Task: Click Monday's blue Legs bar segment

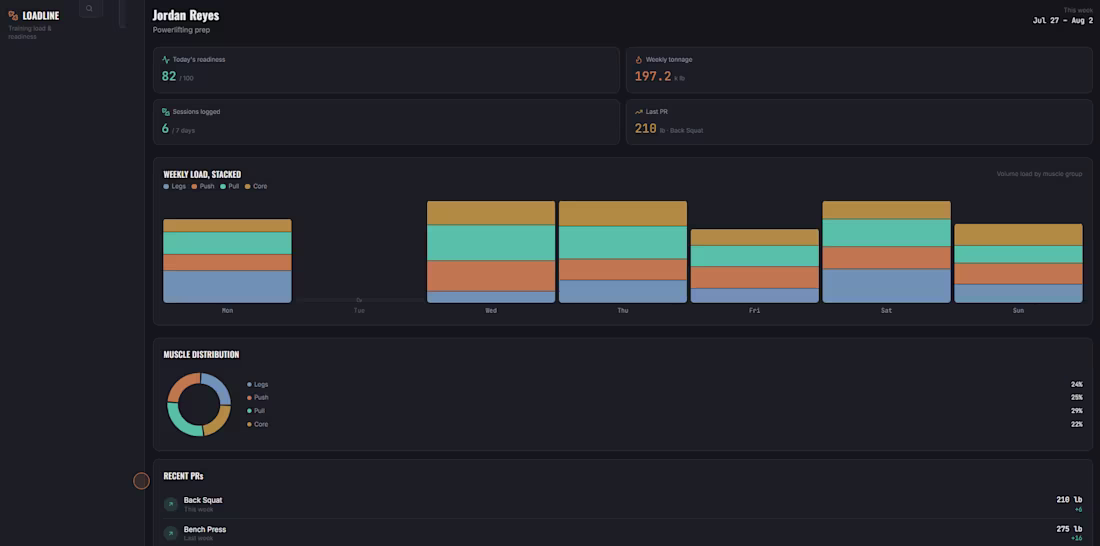Action: (x=227, y=286)
